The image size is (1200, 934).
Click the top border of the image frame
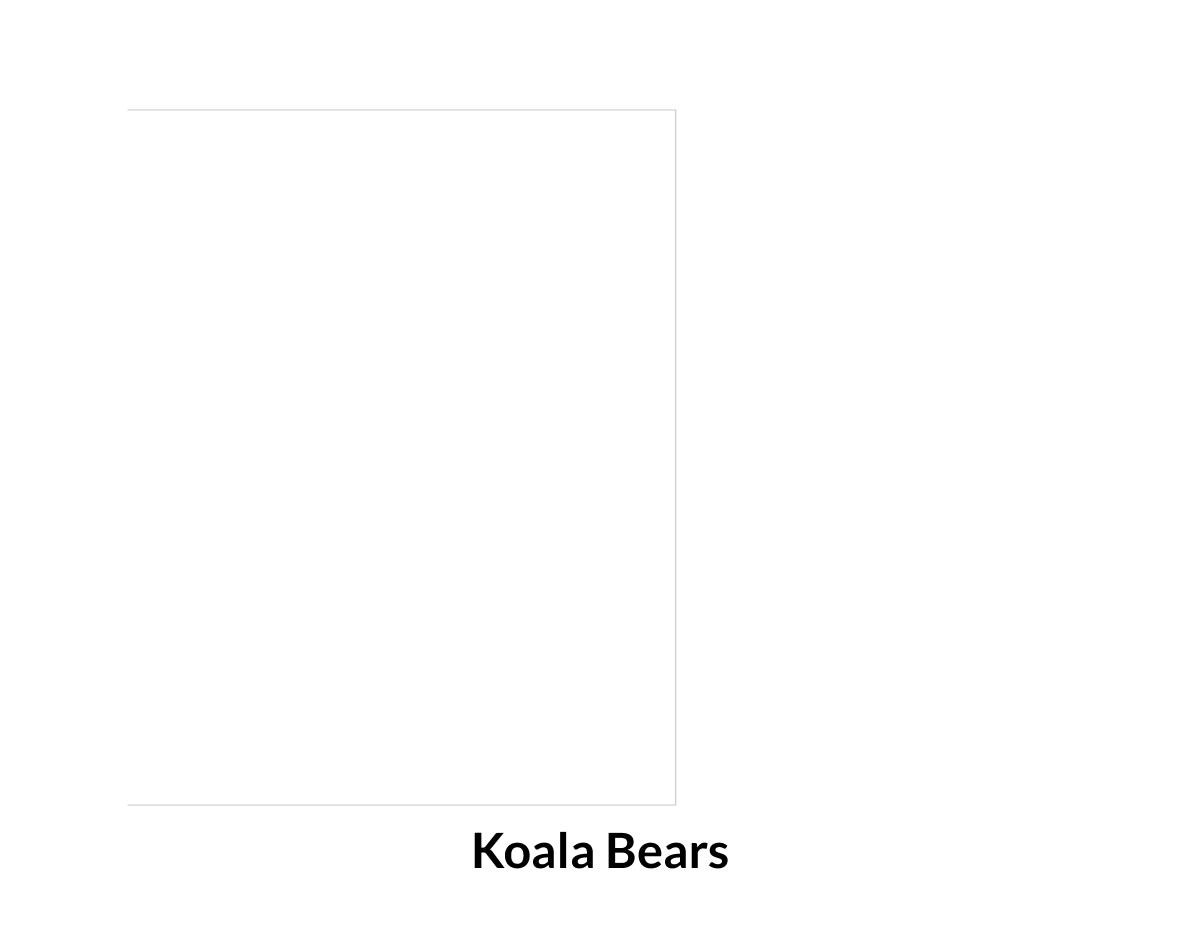(x=400, y=110)
